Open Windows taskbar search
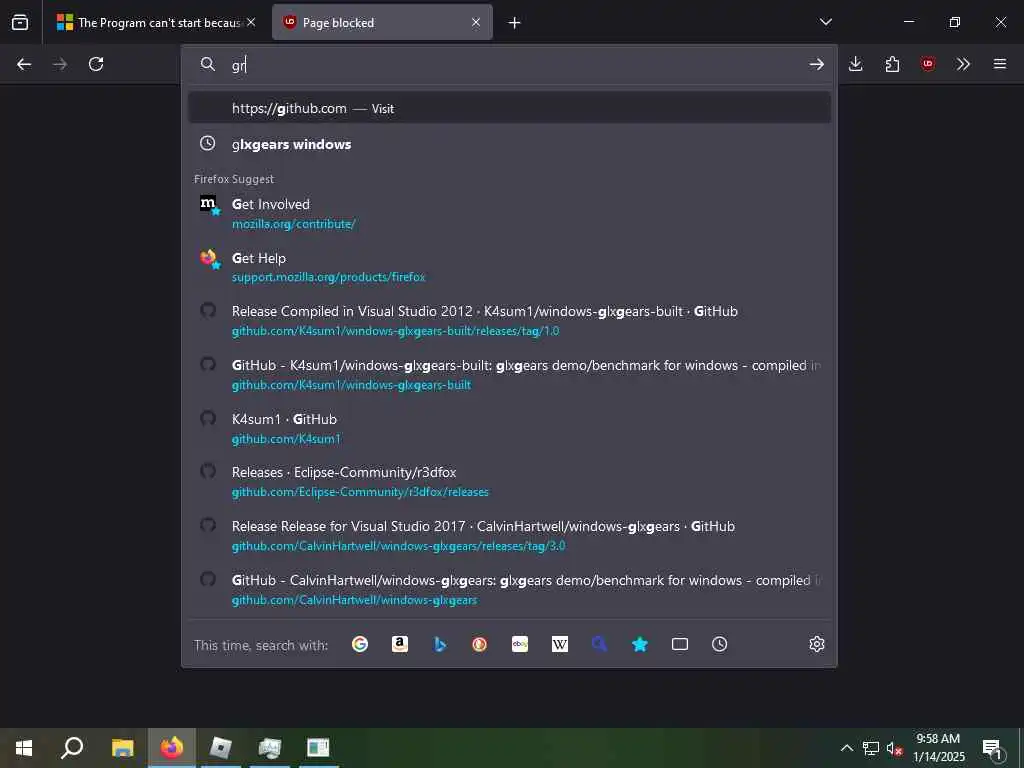The image size is (1024, 768). coord(72,748)
